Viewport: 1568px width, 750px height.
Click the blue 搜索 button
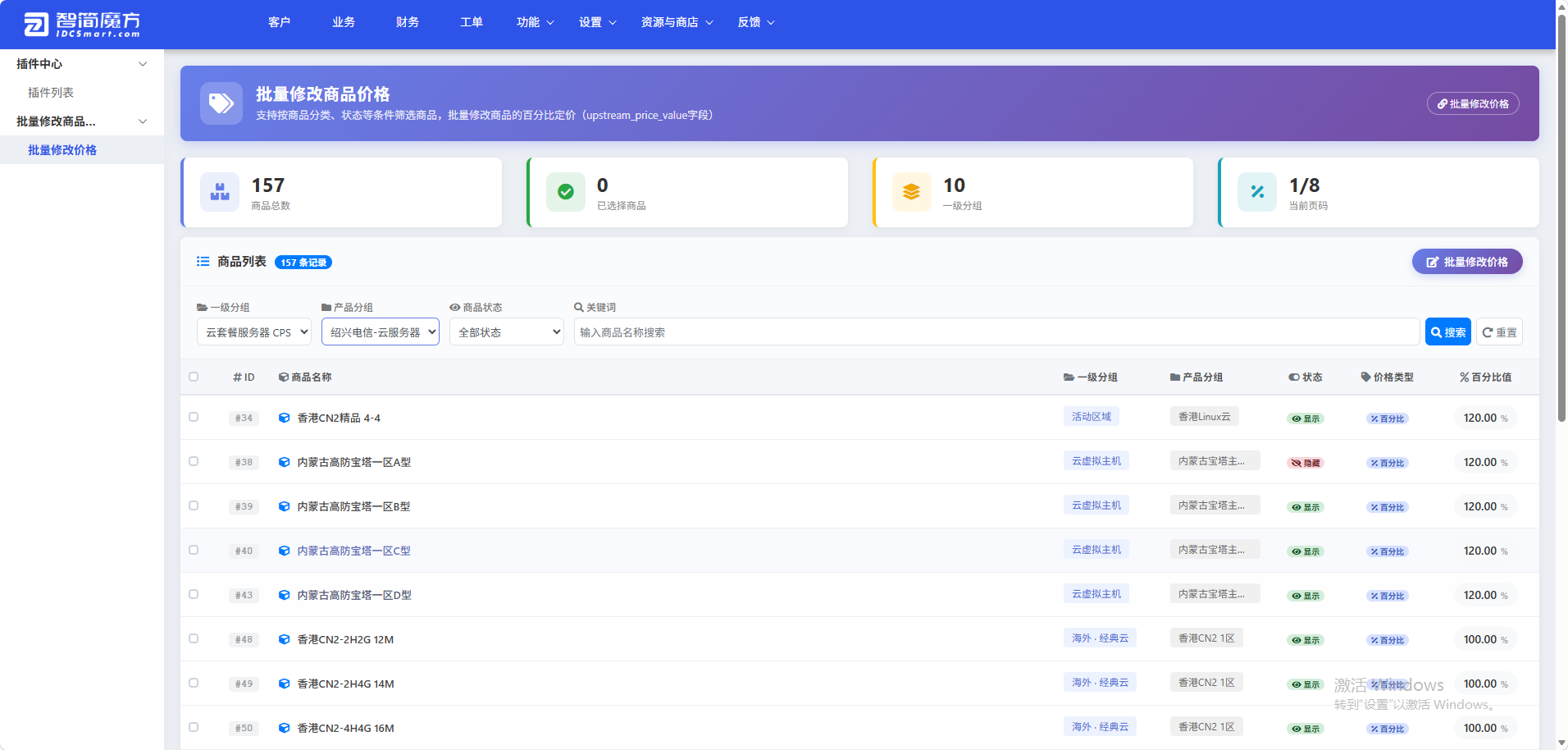[1448, 332]
